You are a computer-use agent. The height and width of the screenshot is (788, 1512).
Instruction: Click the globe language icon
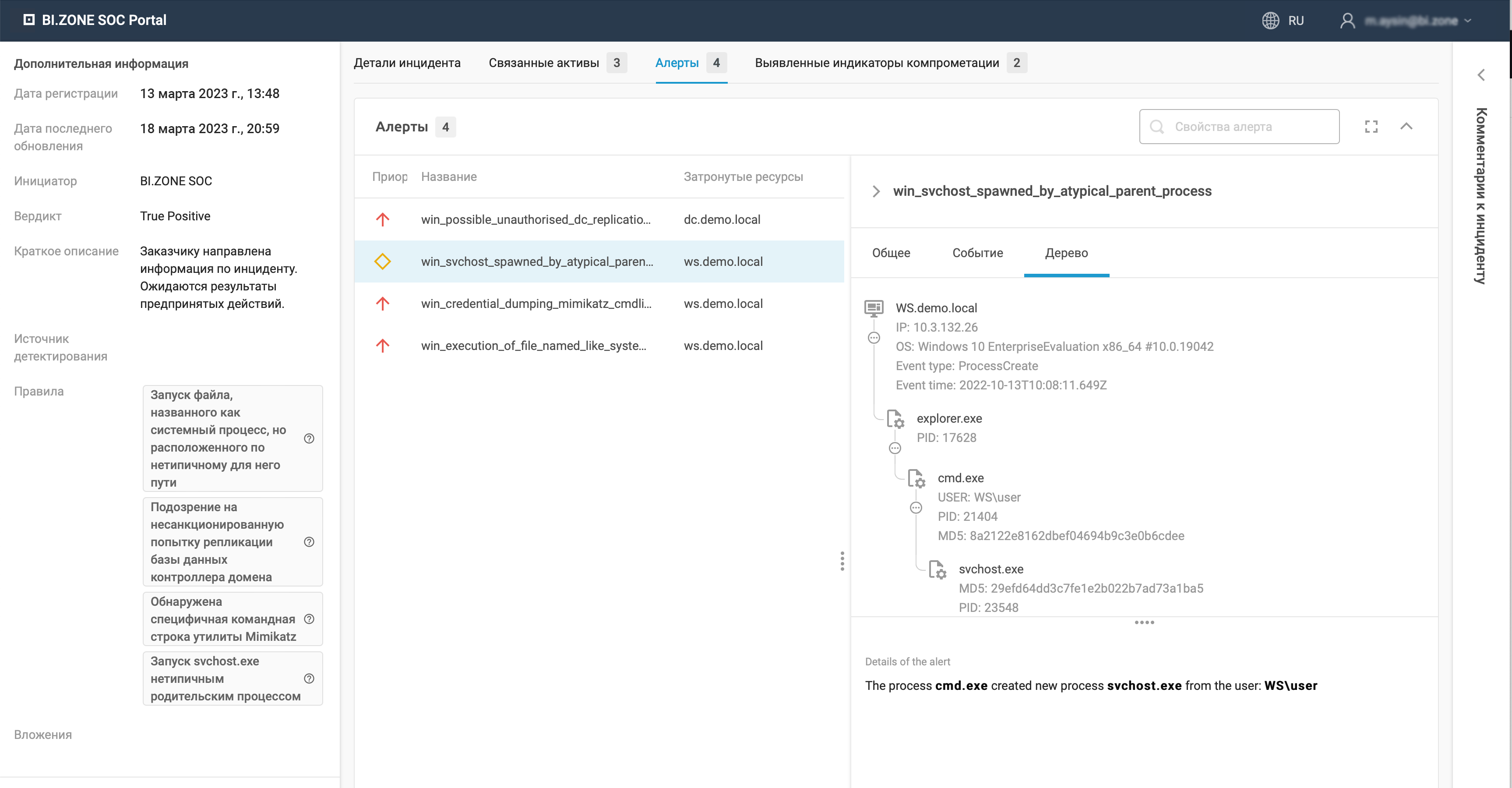1270,21
